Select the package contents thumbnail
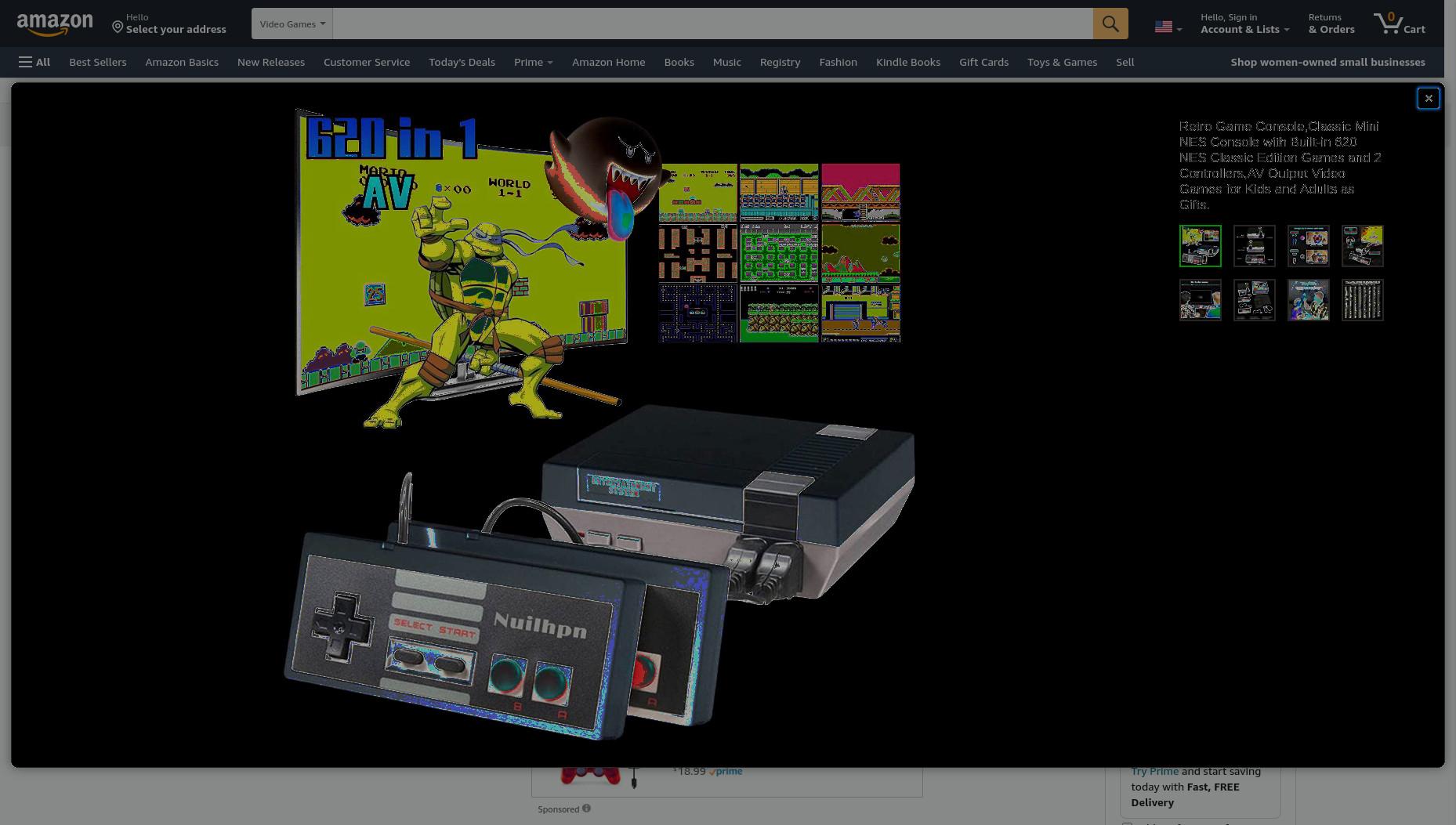 [1254, 300]
